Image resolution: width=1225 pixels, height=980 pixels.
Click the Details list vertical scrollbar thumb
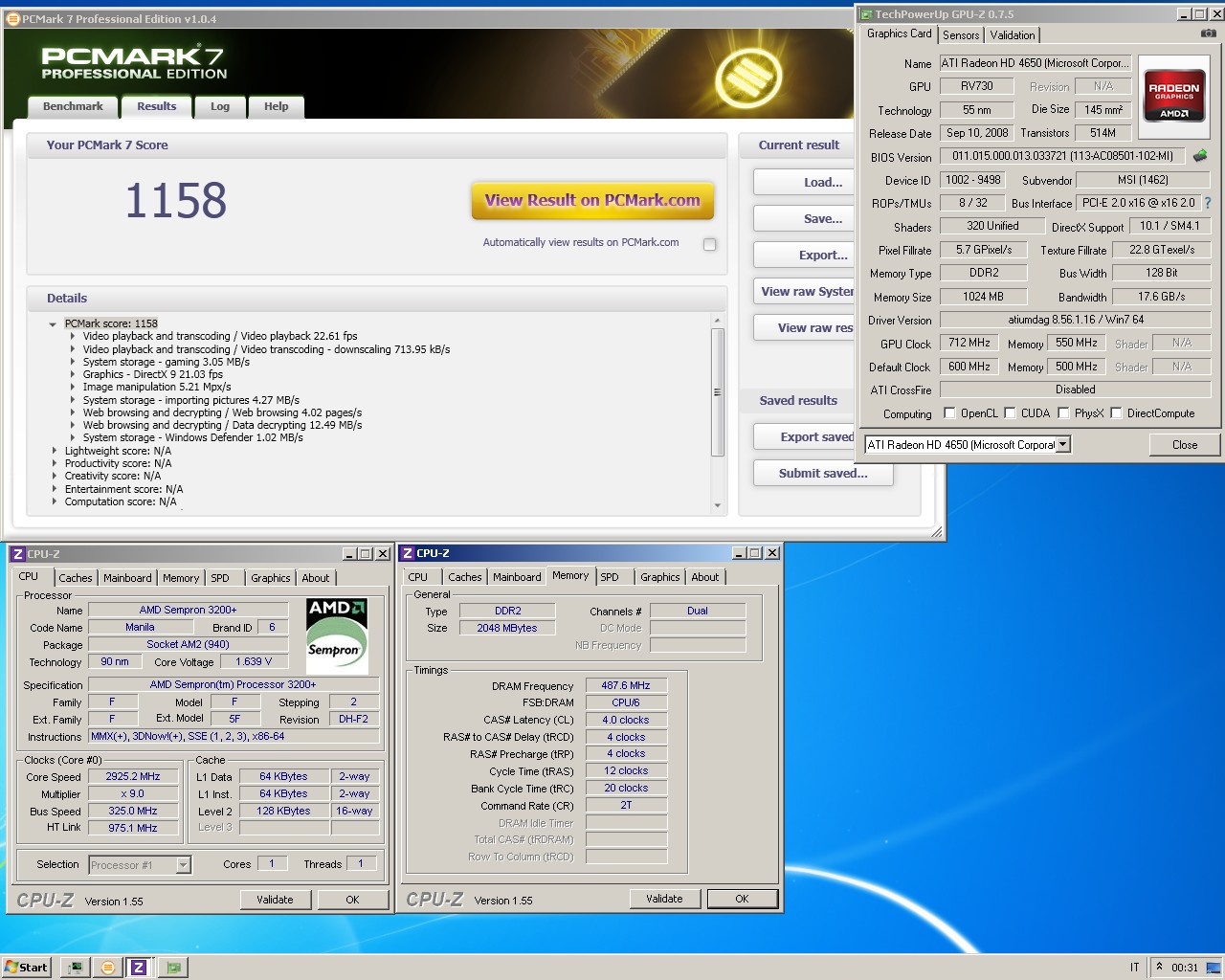(718, 392)
